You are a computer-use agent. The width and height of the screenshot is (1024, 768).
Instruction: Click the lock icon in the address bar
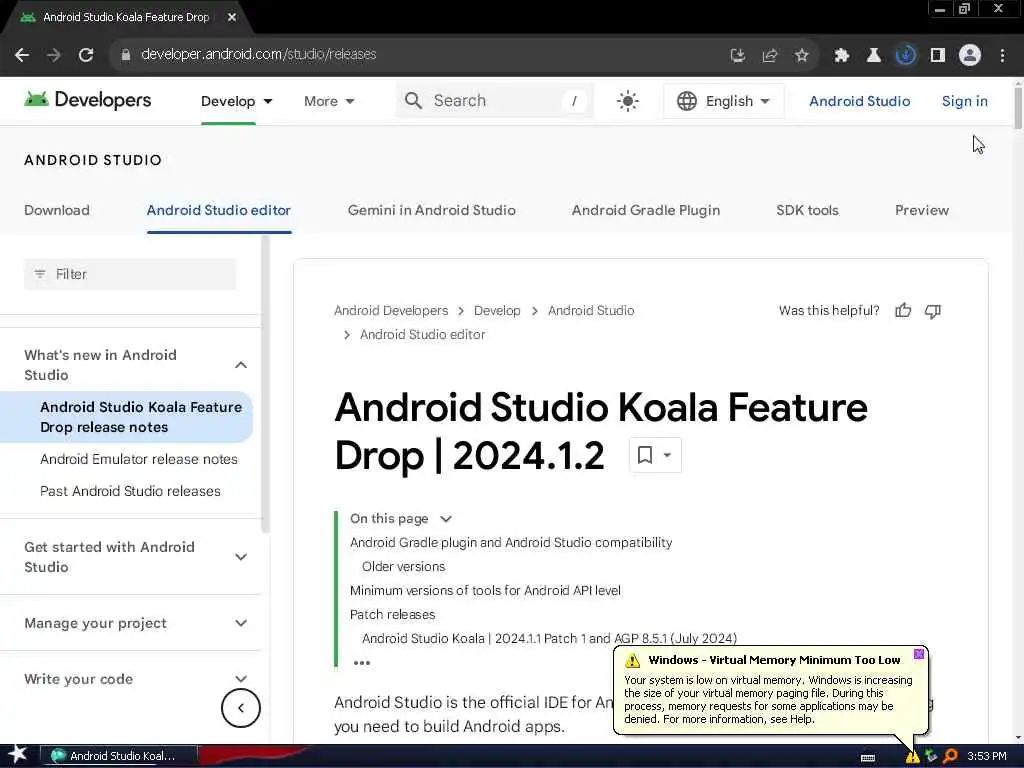coord(125,55)
